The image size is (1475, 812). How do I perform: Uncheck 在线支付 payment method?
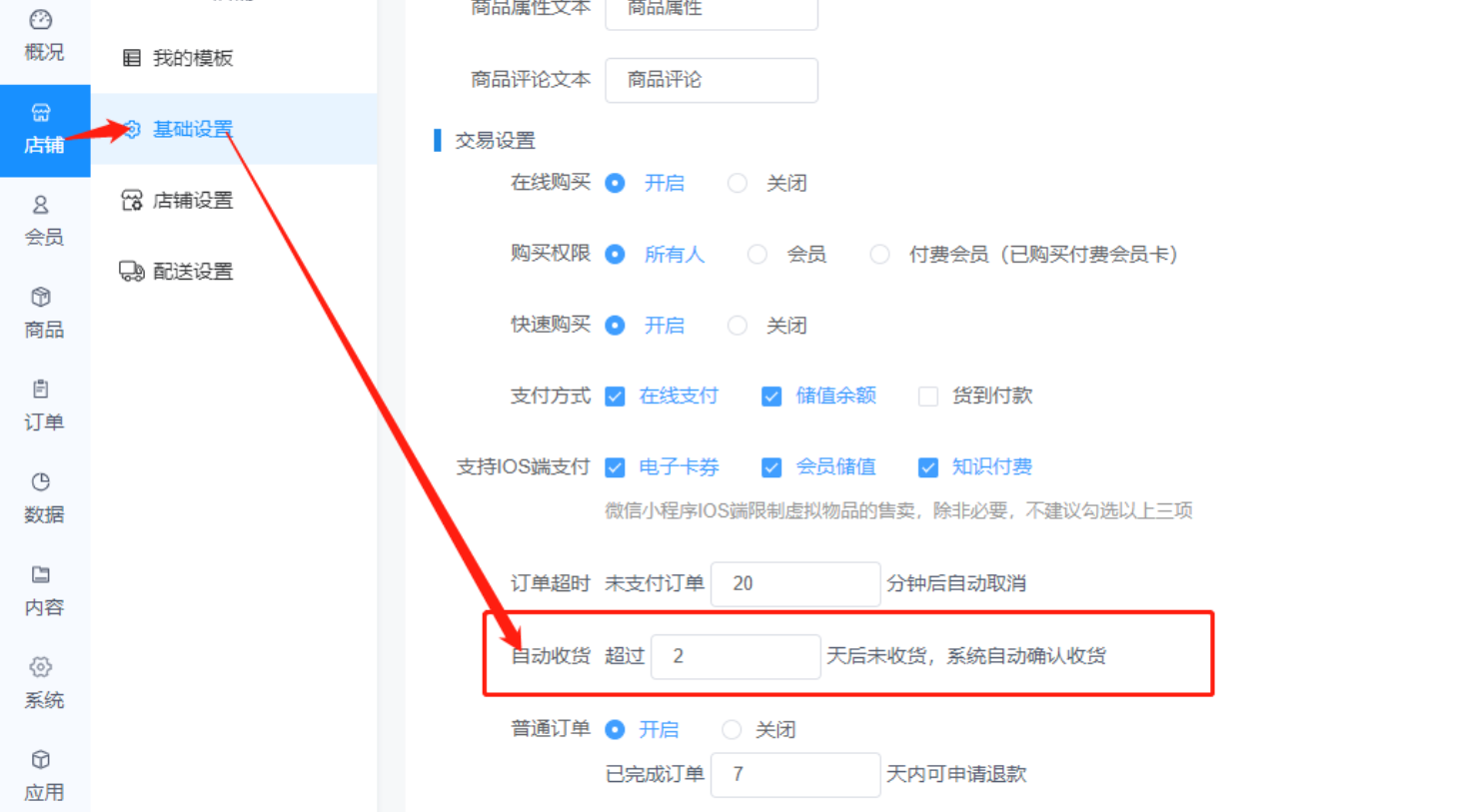tap(616, 397)
